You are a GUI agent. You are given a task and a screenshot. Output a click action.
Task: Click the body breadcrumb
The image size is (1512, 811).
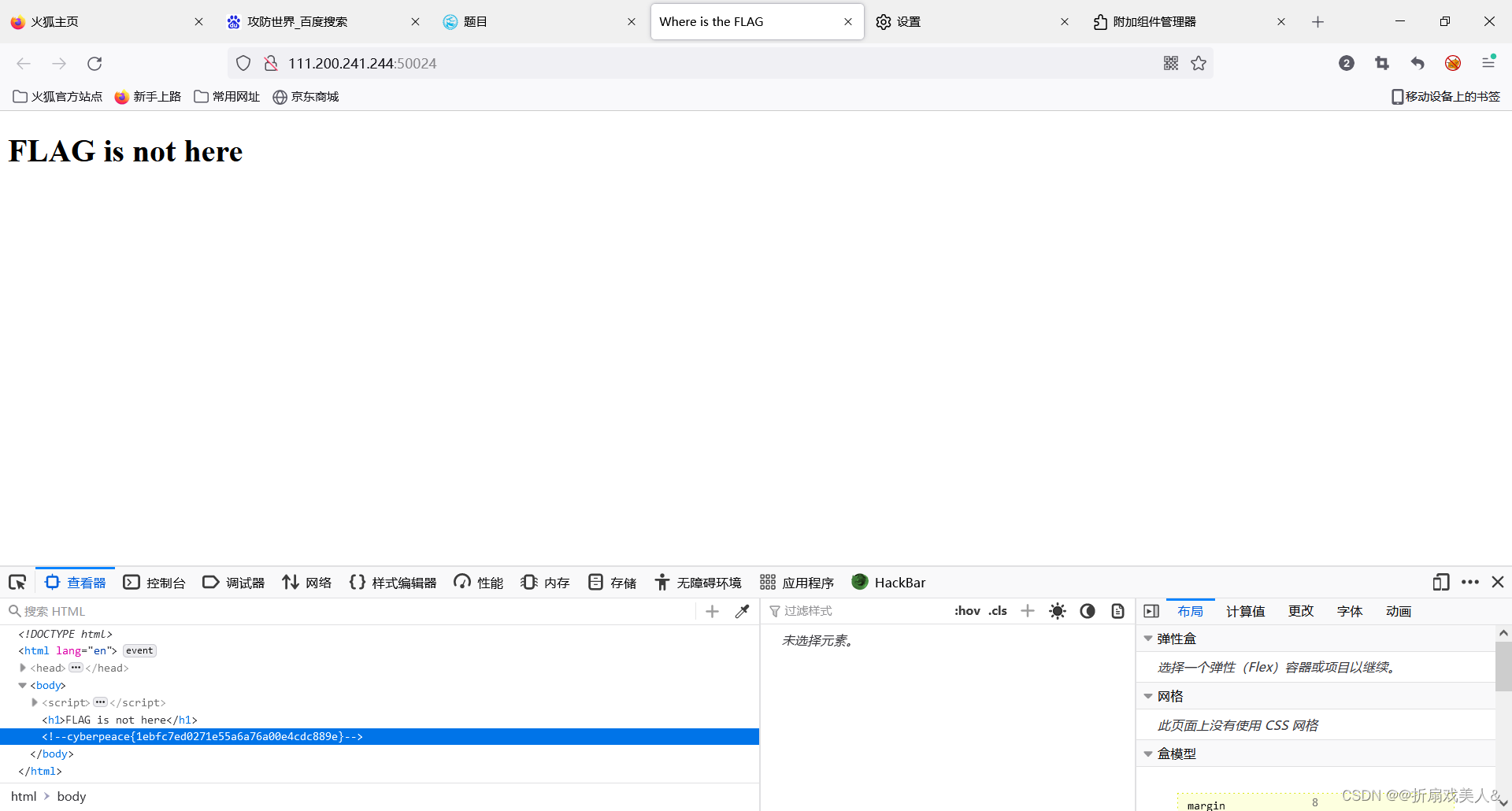coord(72,797)
